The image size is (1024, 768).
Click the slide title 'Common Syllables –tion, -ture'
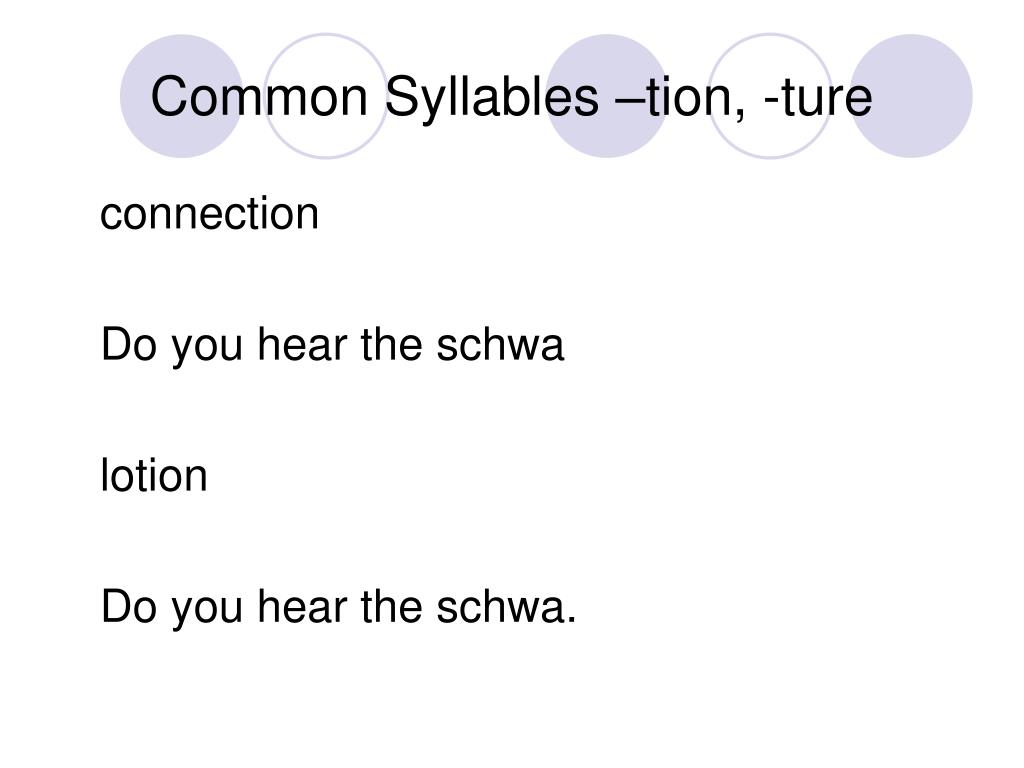(511, 98)
